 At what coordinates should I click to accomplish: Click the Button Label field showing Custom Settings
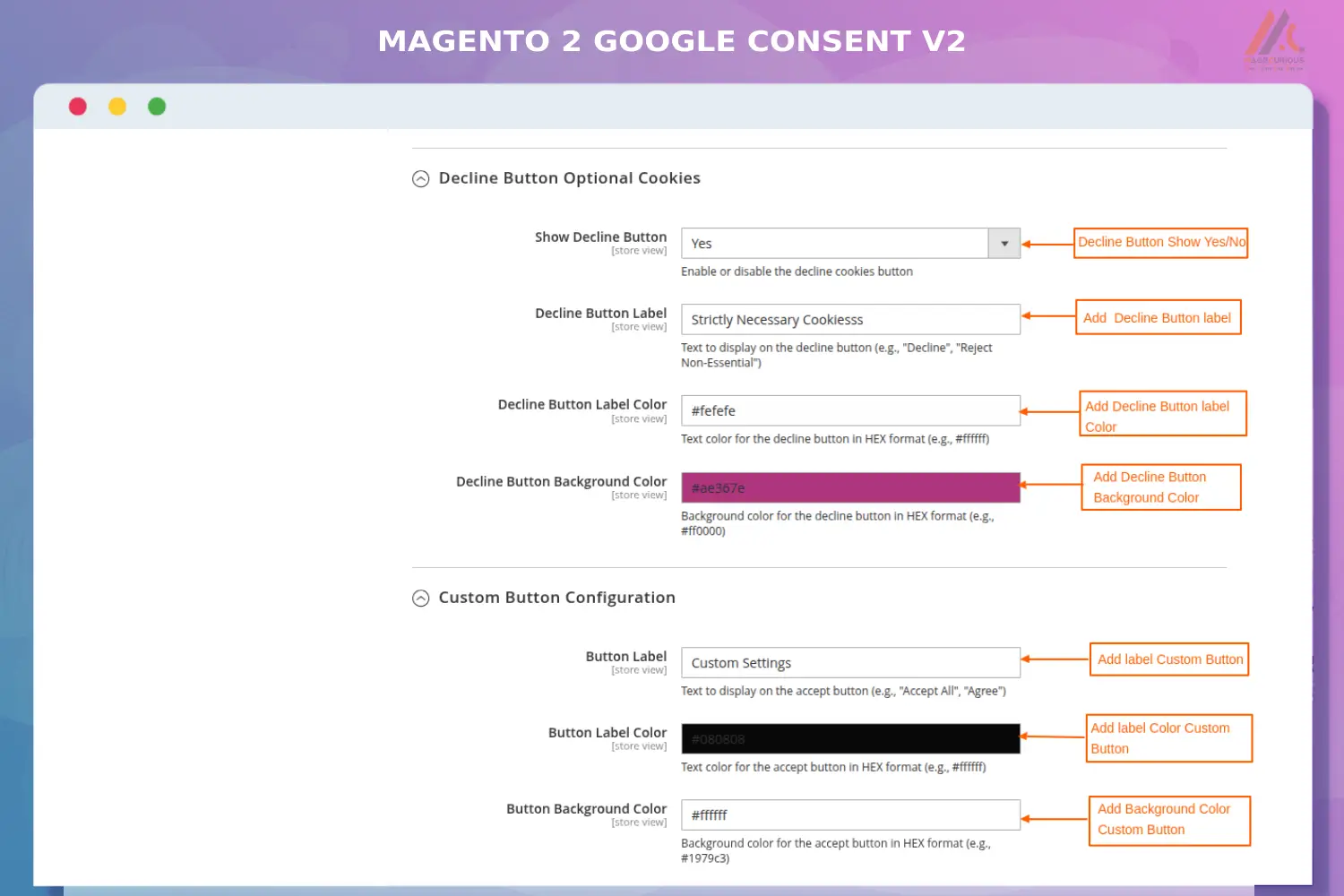click(x=849, y=662)
